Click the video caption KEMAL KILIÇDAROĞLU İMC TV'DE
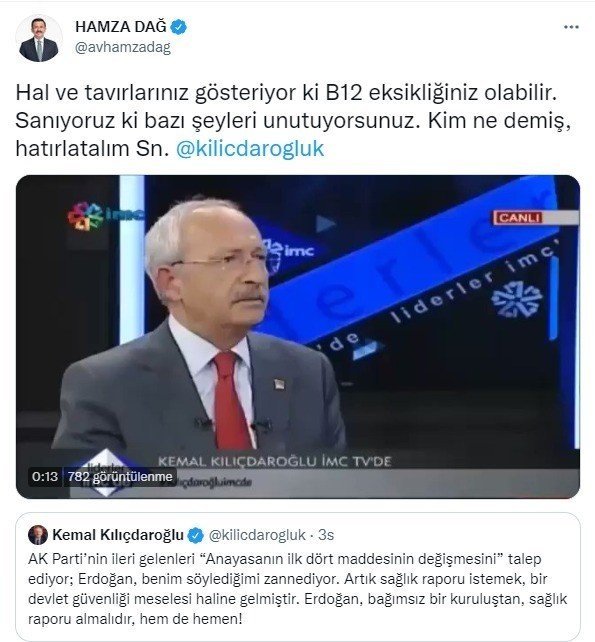Image resolution: width=595 pixels, height=642 pixels. tap(275, 461)
